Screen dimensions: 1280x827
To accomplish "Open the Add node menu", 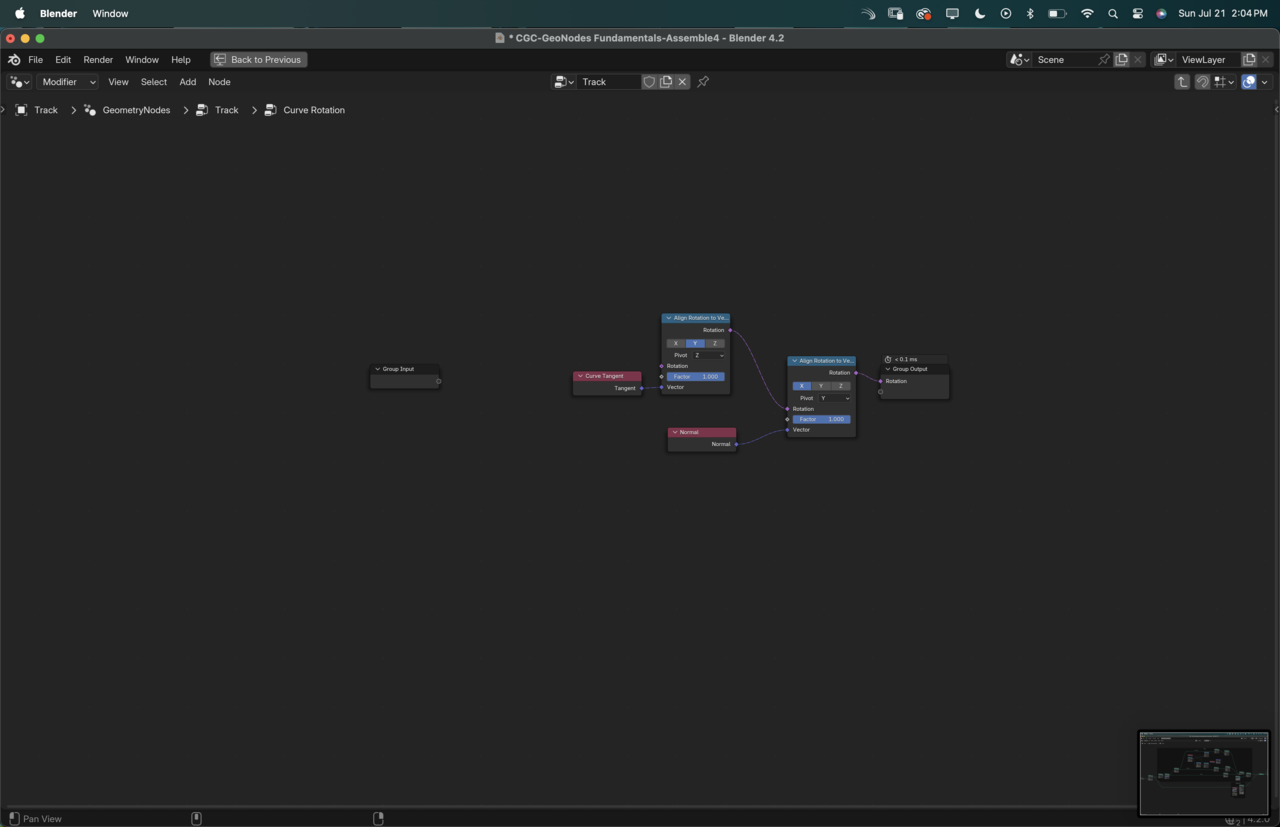I will pos(188,82).
